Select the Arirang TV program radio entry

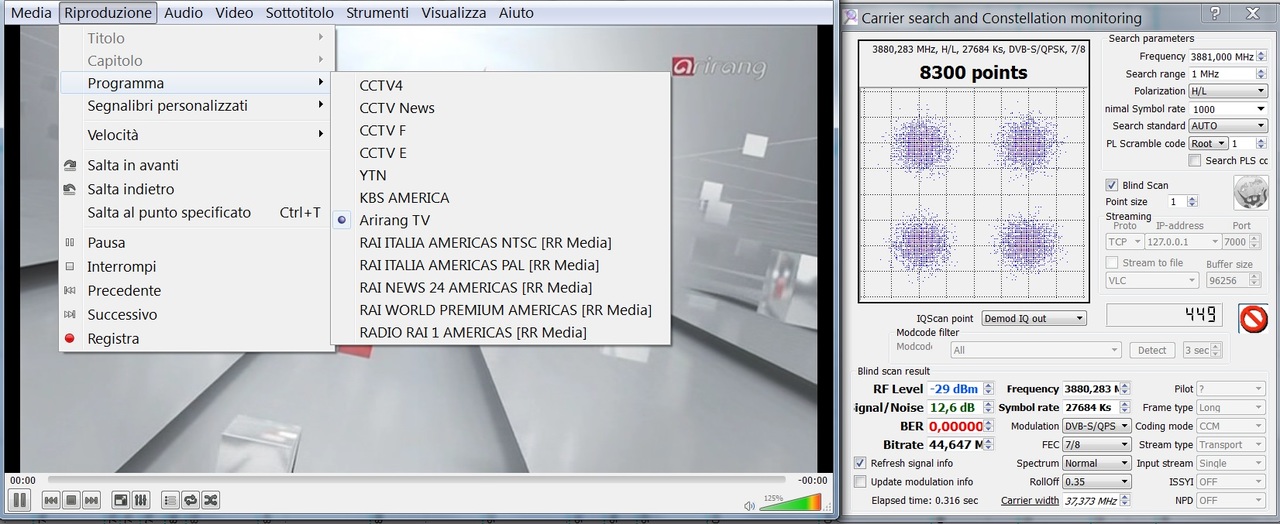(x=500, y=220)
